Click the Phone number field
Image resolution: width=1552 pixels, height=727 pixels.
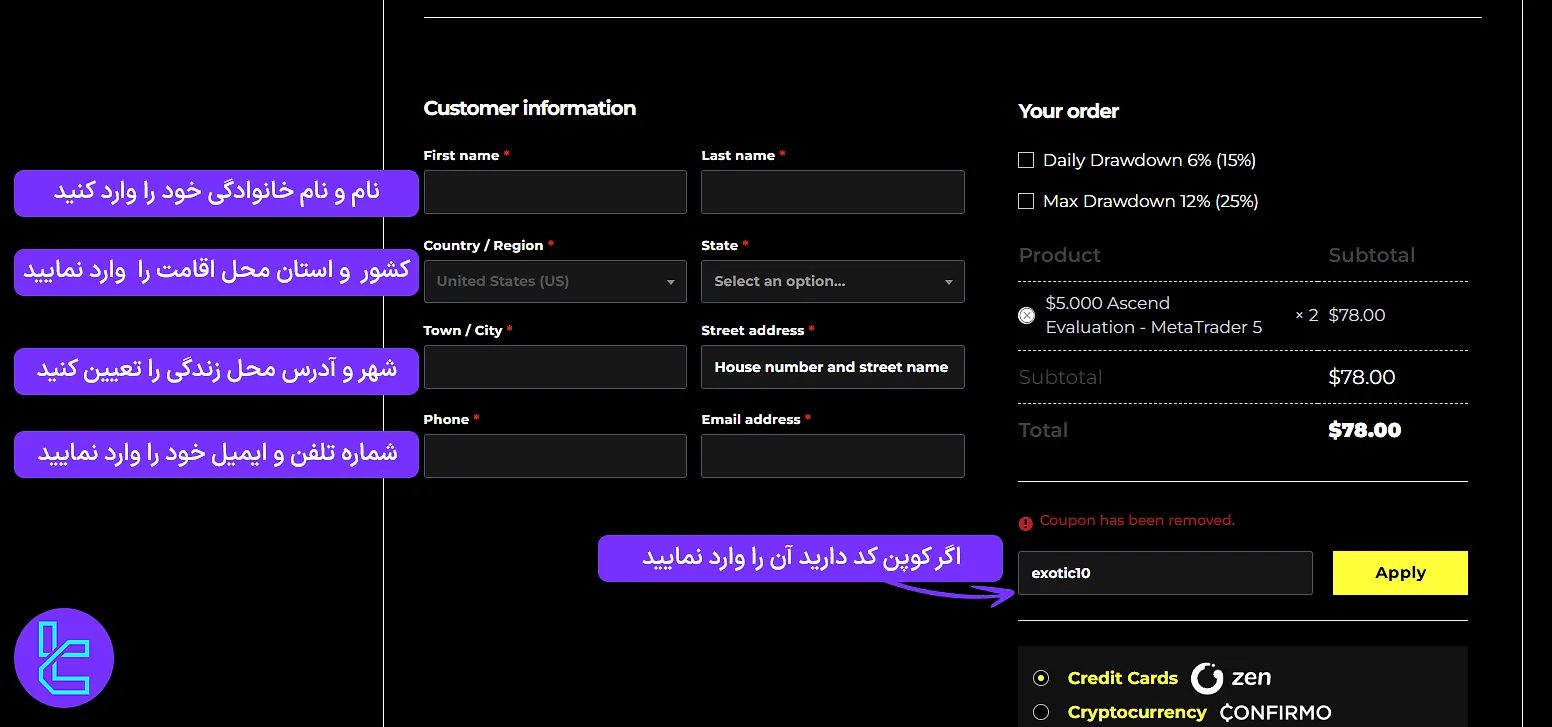click(554, 455)
